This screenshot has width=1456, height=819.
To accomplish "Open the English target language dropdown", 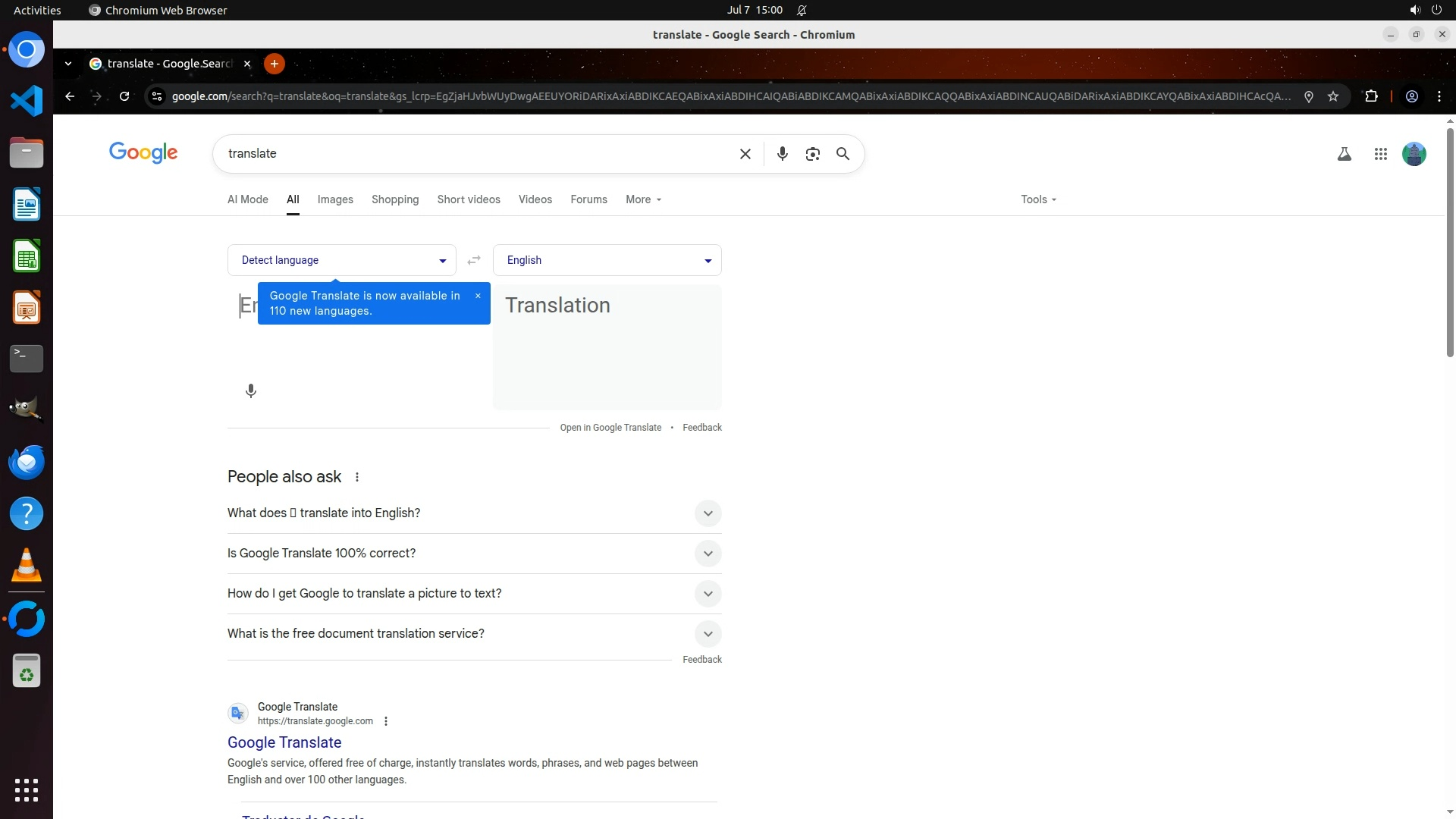I will [x=607, y=260].
